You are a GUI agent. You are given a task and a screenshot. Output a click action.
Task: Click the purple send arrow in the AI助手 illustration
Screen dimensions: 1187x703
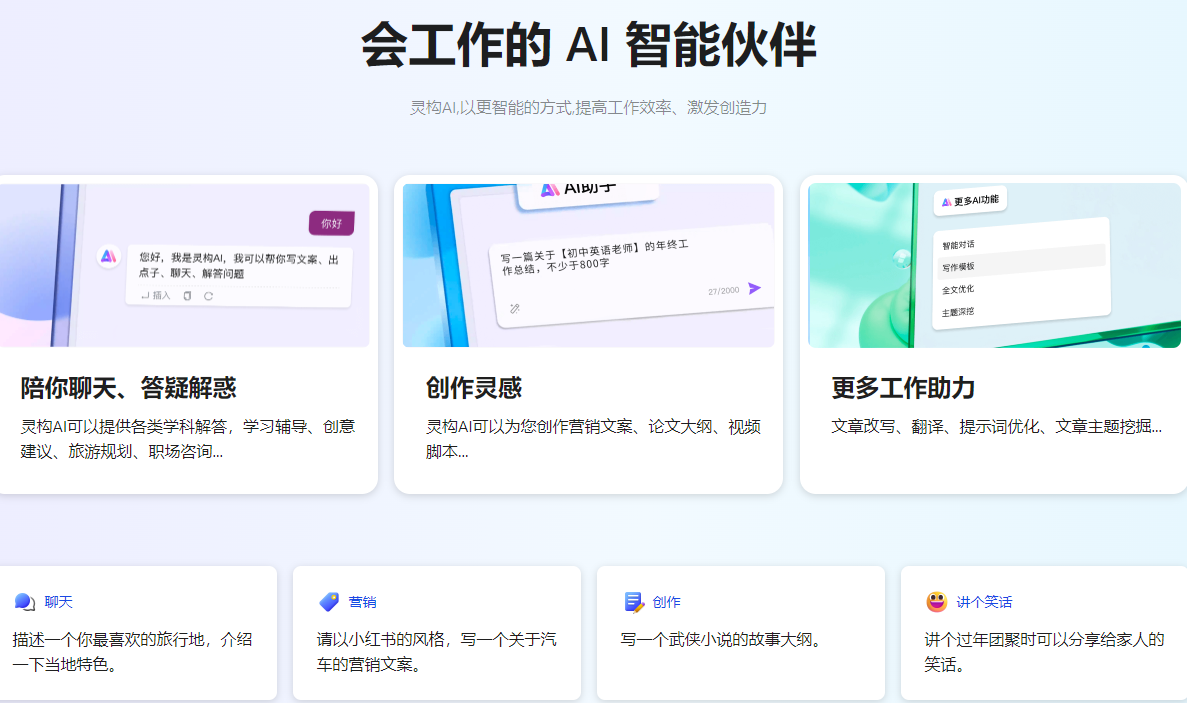tap(754, 288)
